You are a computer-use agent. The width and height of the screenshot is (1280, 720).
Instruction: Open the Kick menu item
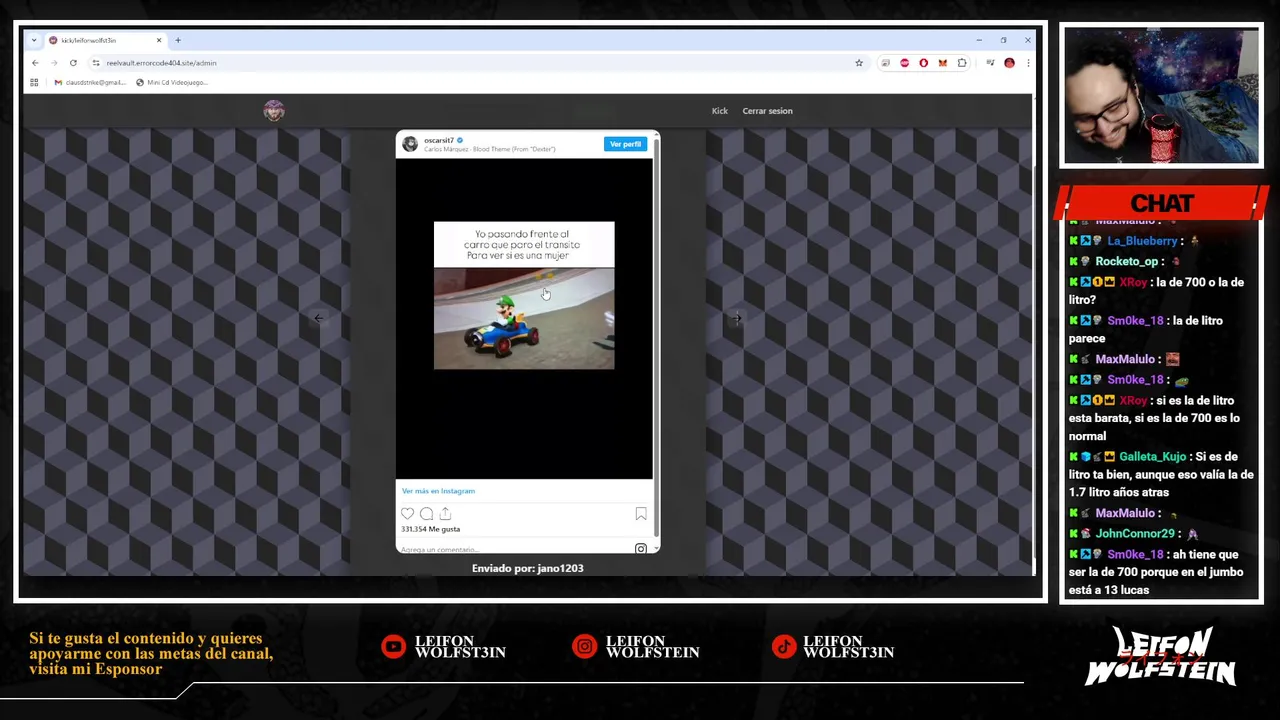[x=720, y=111]
